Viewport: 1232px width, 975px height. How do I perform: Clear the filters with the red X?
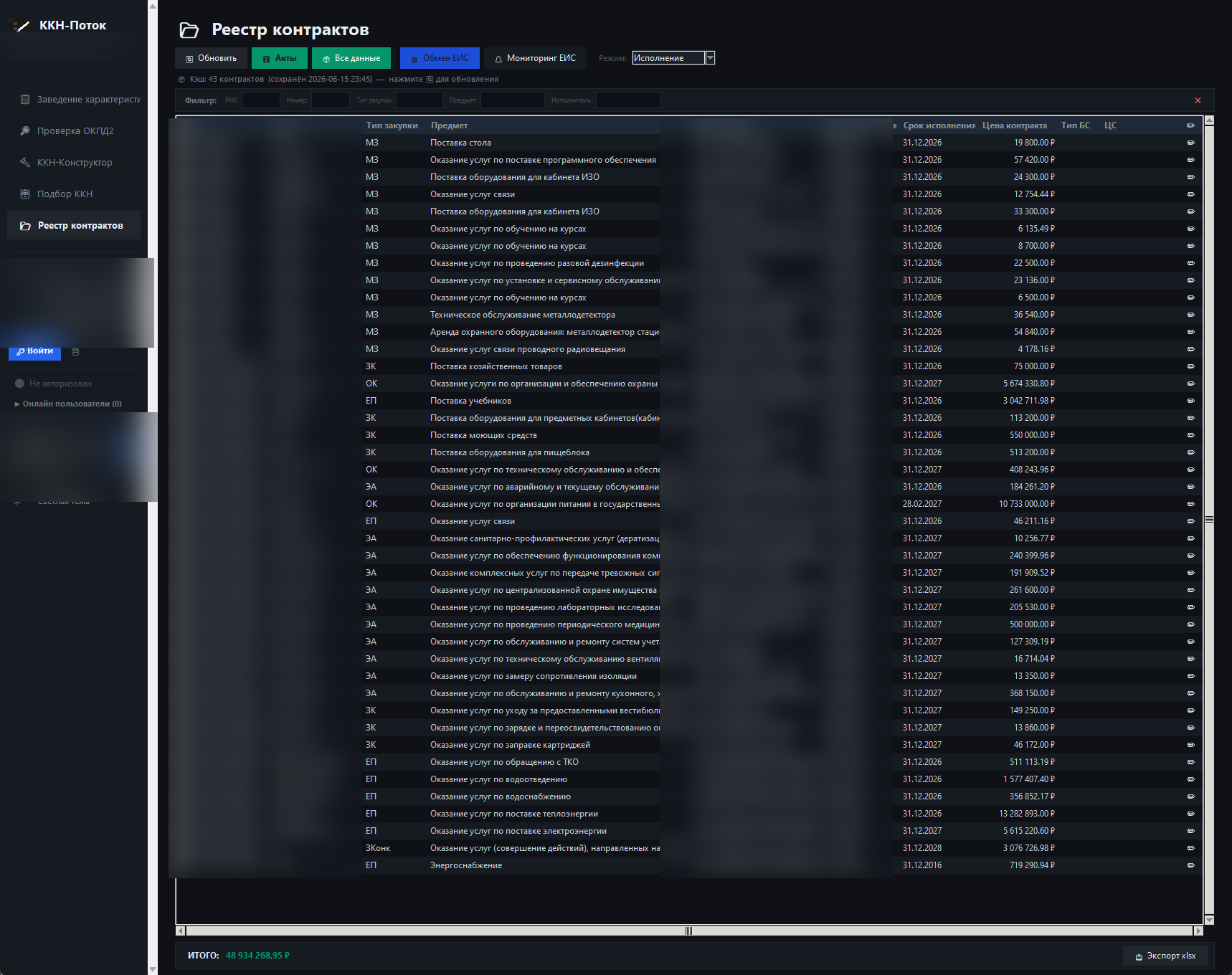point(1198,100)
